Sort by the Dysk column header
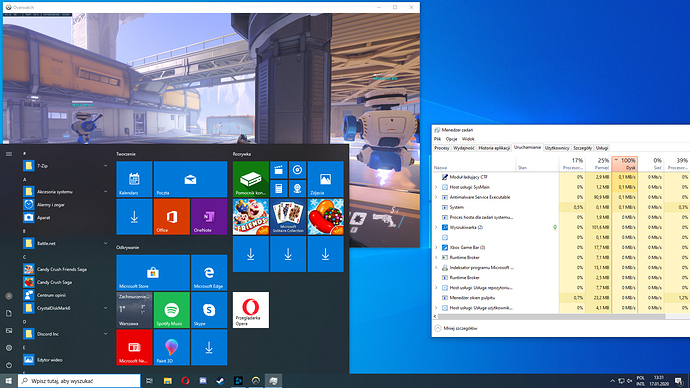 (624, 163)
